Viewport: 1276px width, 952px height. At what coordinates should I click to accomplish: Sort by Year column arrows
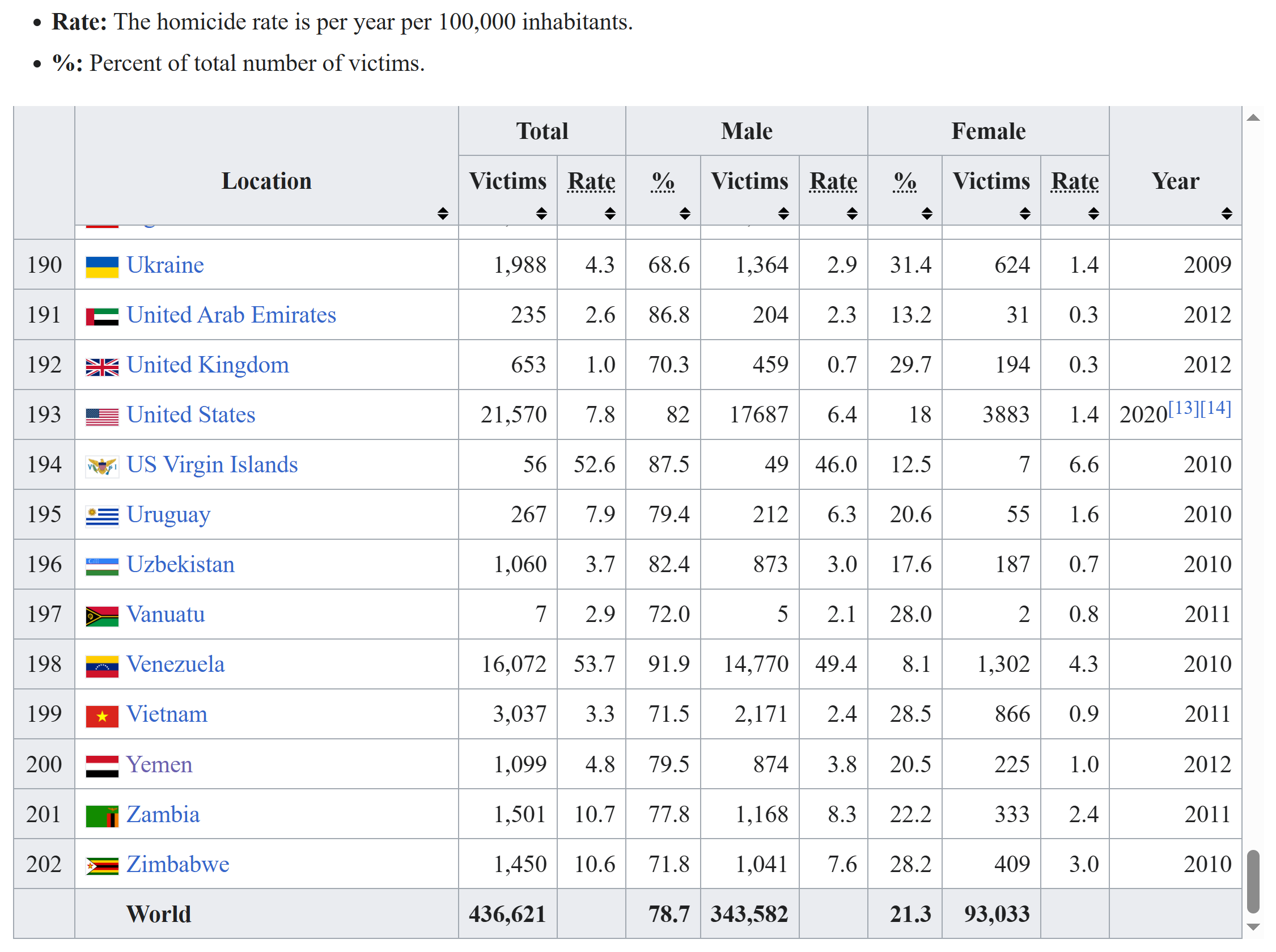[1227, 214]
